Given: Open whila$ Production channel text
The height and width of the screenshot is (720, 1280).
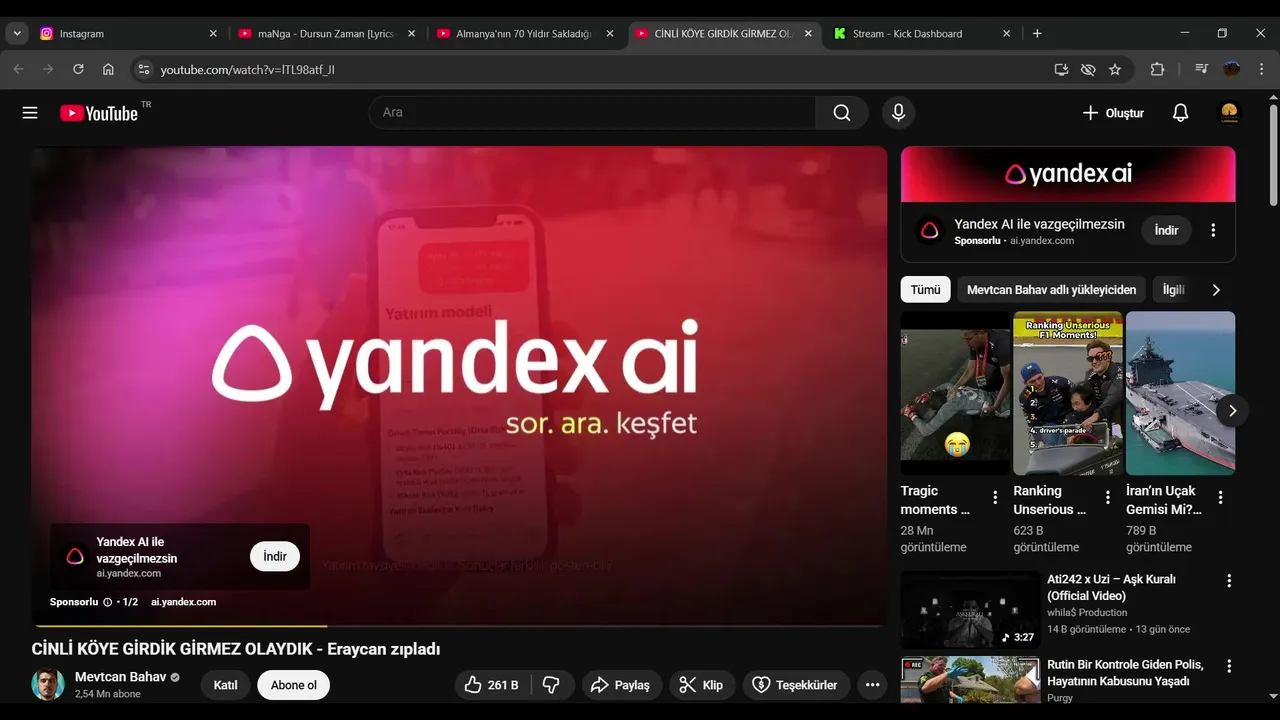Looking at the screenshot, I should (1087, 612).
